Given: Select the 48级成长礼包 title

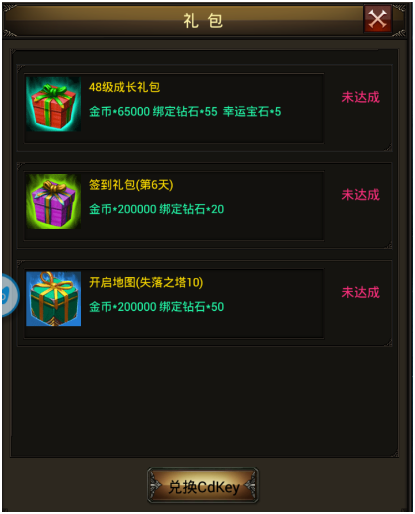Looking at the screenshot, I should 124,87.
